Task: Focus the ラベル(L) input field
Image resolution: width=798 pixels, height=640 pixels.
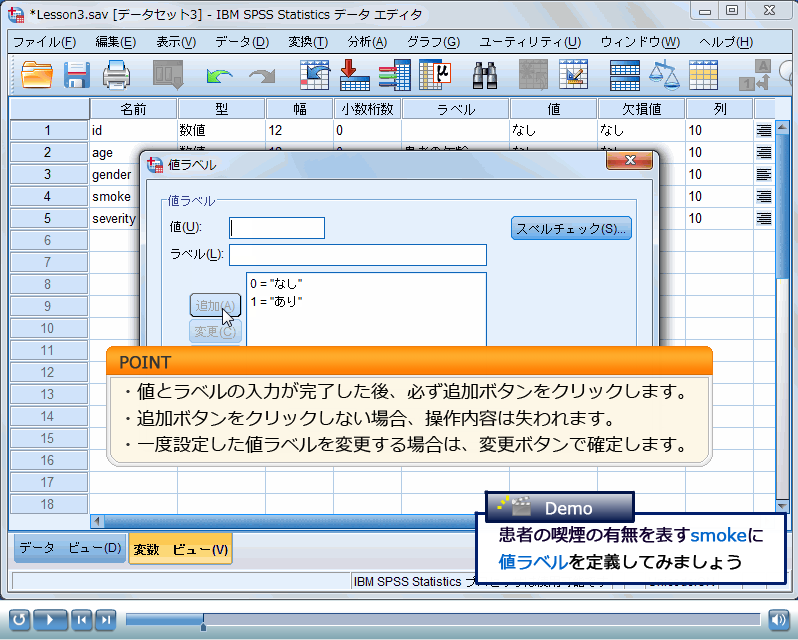Action: pyautogui.click(x=358, y=255)
